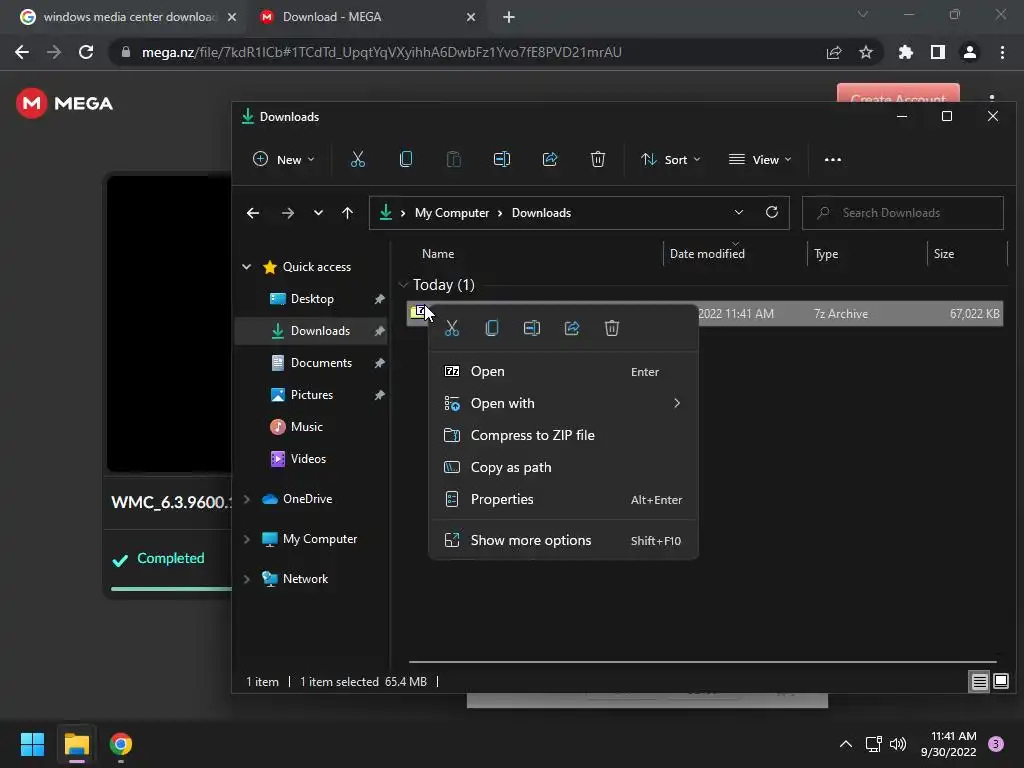Choose Copy as path
The width and height of the screenshot is (1024, 768).
point(563,467)
